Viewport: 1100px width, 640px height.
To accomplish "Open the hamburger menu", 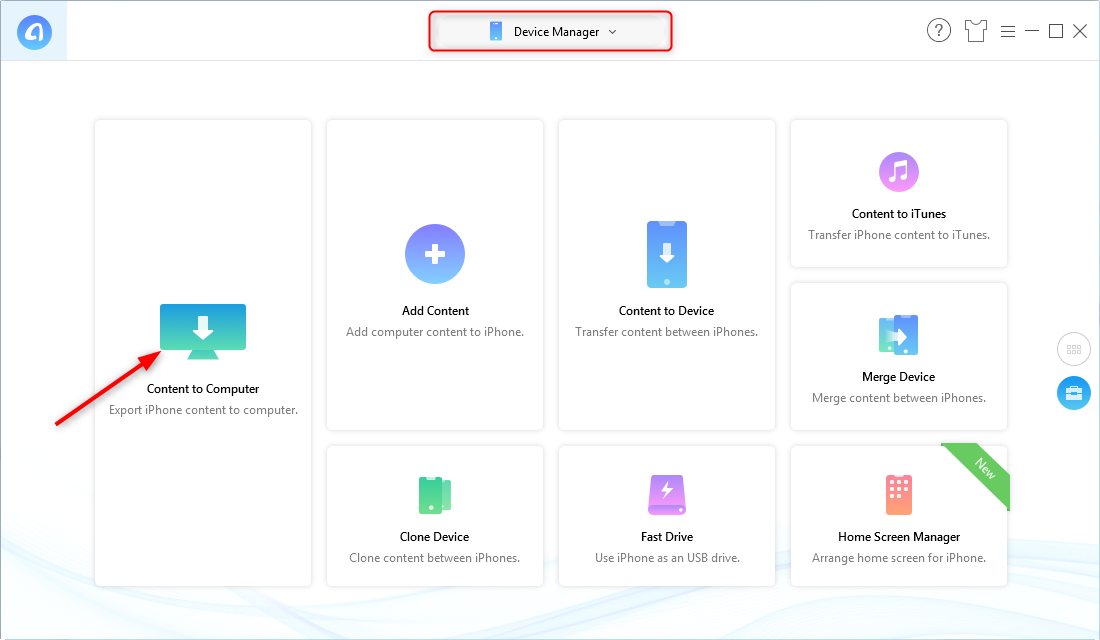I will (1008, 30).
